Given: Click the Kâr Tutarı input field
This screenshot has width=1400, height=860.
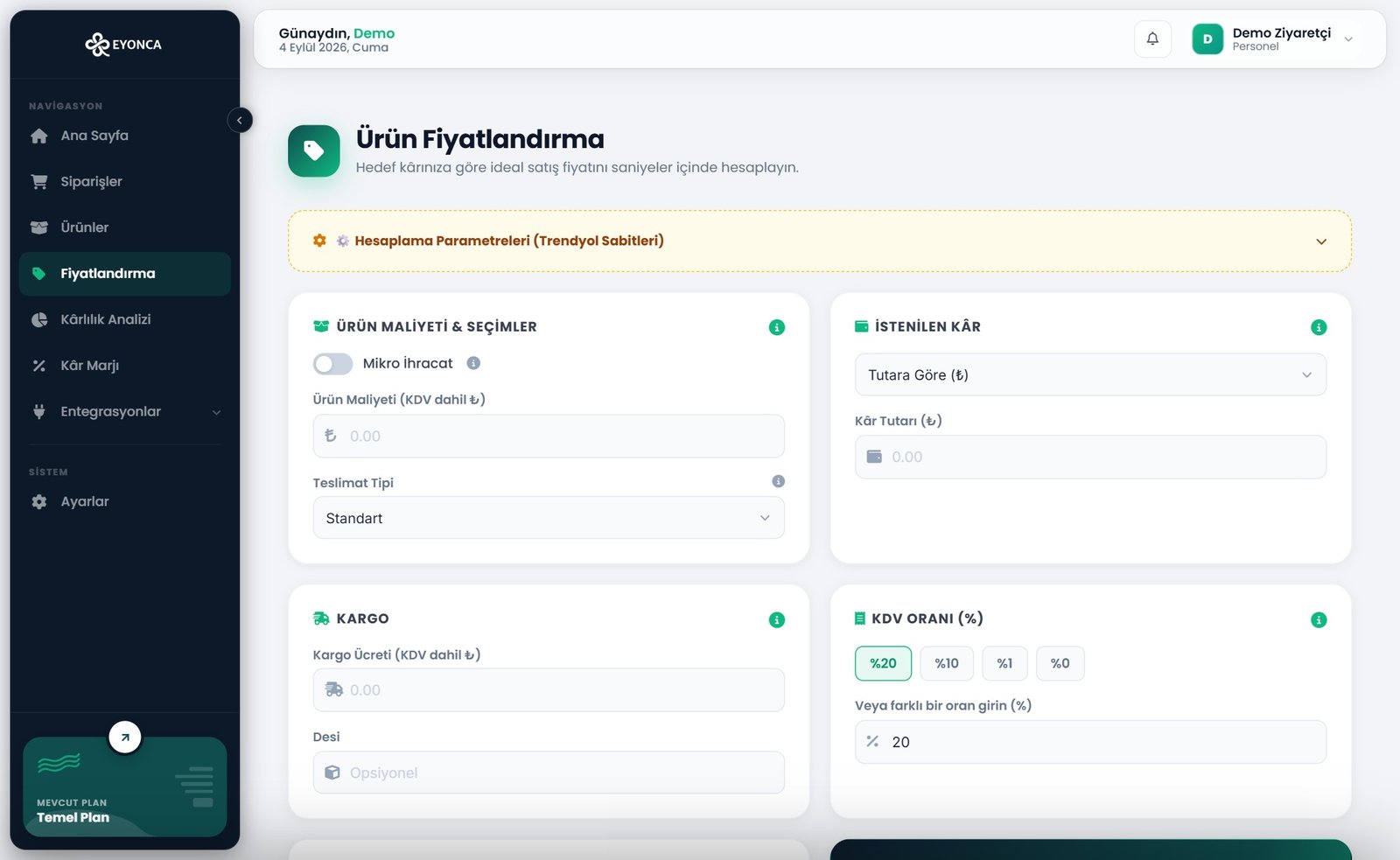Looking at the screenshot, I should point(1090,457).
